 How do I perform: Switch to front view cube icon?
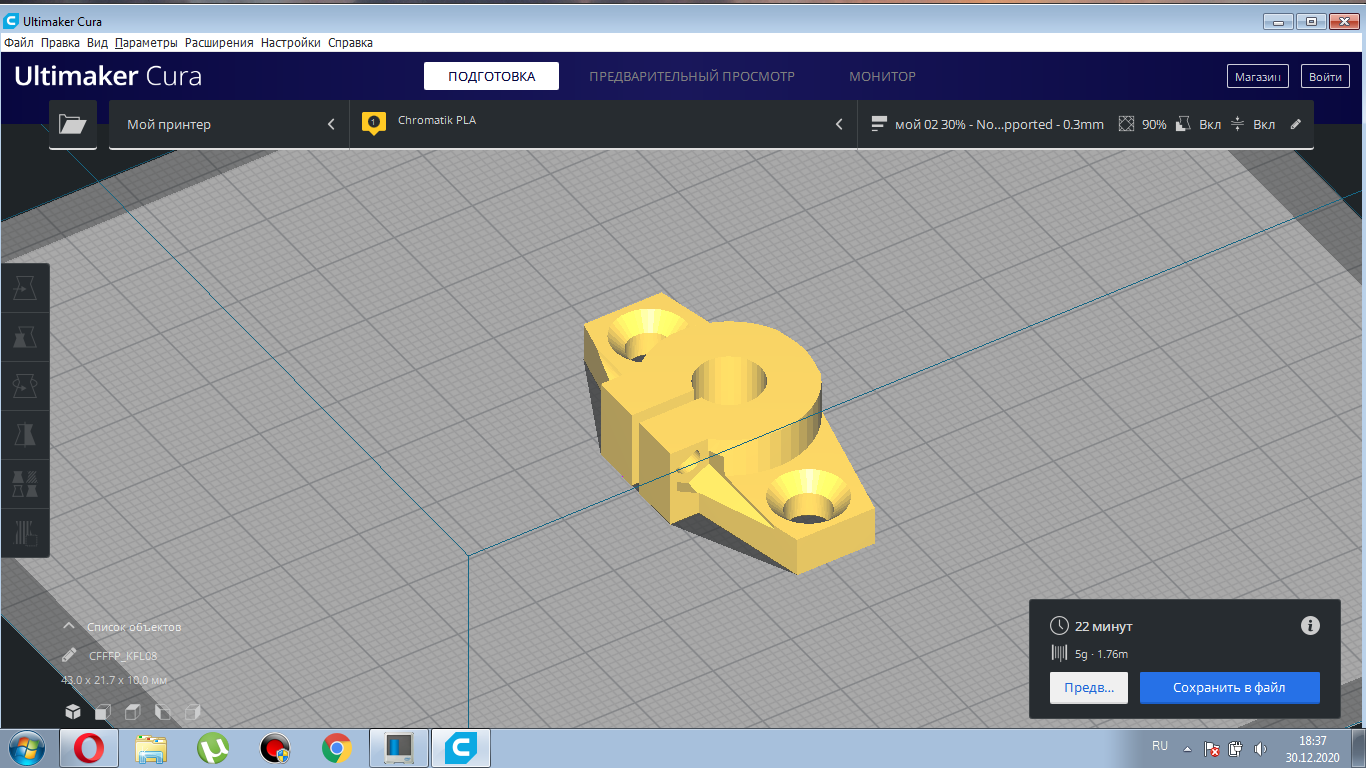click(x=102, y=712)
